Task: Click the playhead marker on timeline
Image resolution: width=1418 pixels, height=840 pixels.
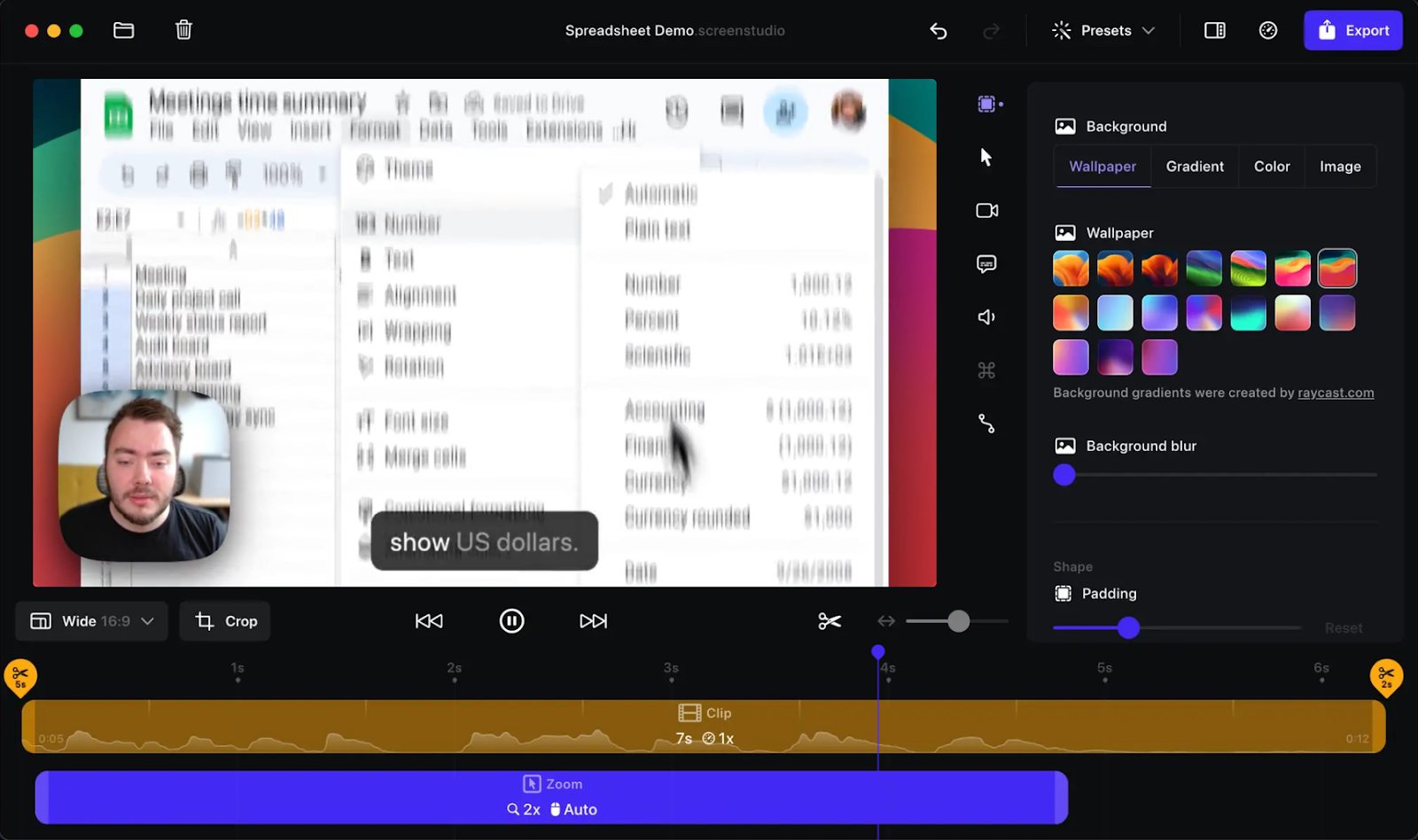Action: [877, 652]
